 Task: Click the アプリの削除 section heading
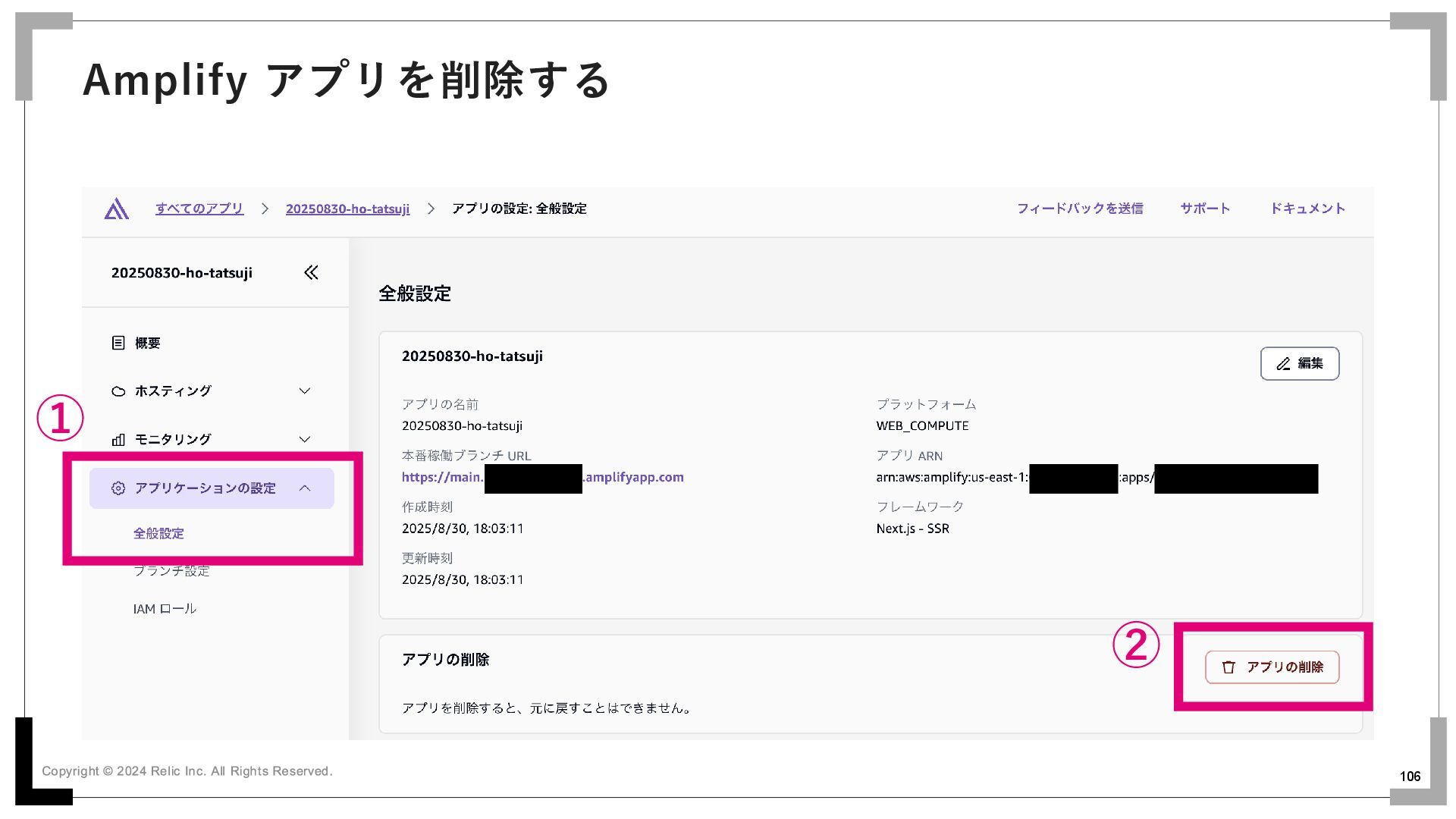445,660
